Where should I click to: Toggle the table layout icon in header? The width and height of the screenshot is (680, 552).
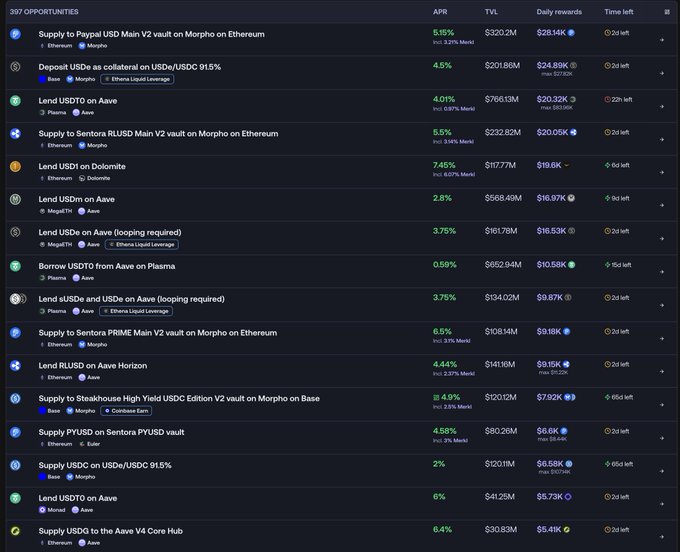[667, 12]
